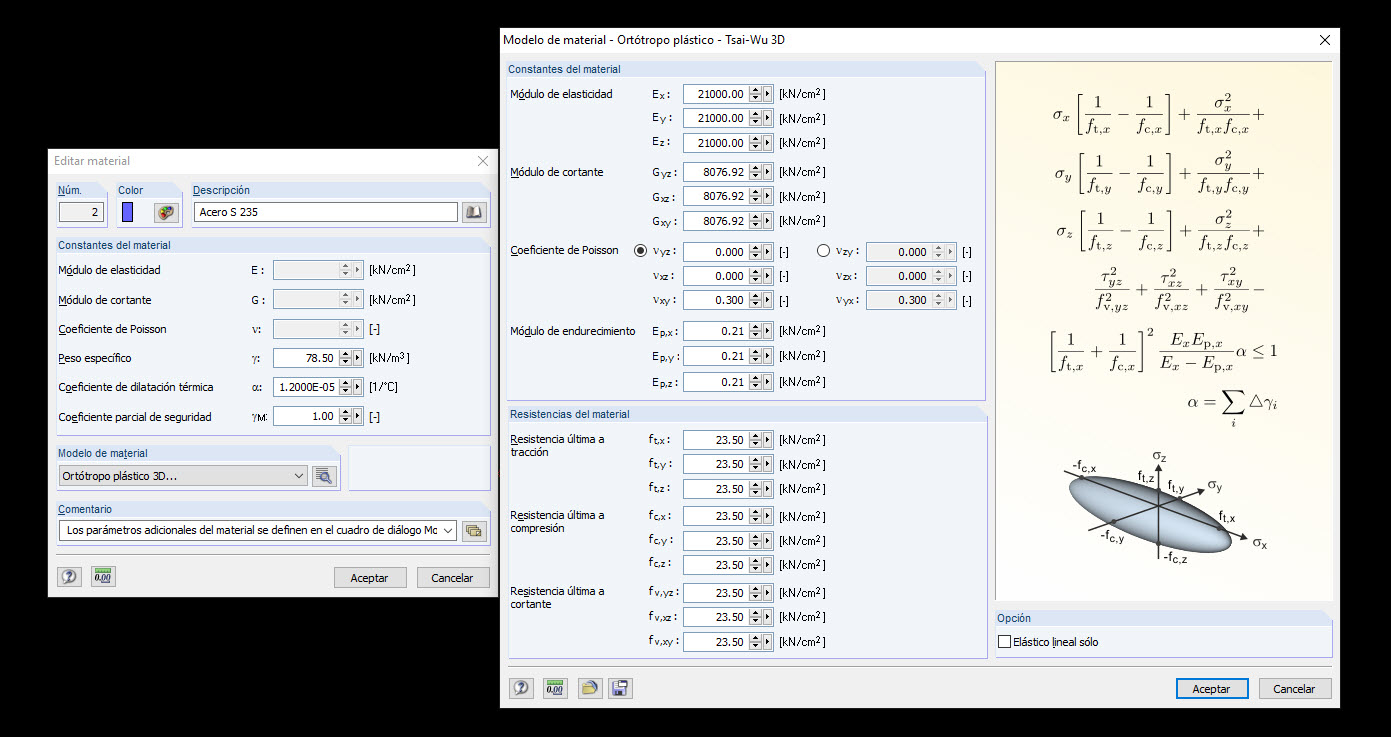Click the right-arrow button beside the Ex field

(768, 94)
